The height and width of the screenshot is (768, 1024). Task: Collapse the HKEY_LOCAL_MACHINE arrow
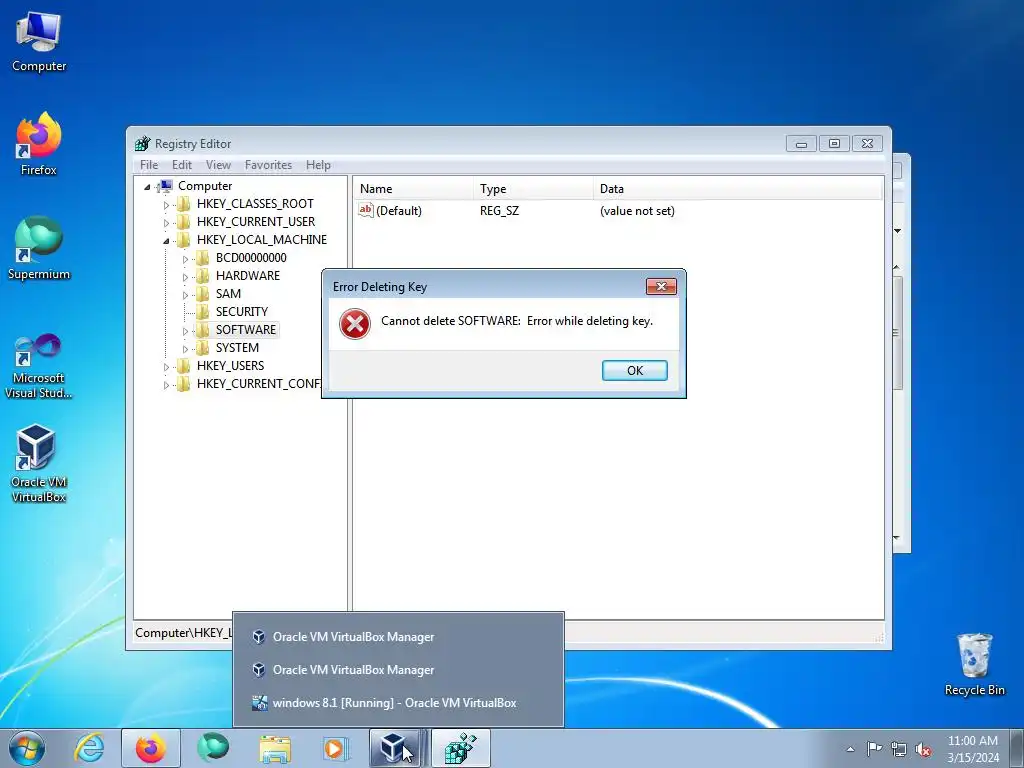[167, 240]
